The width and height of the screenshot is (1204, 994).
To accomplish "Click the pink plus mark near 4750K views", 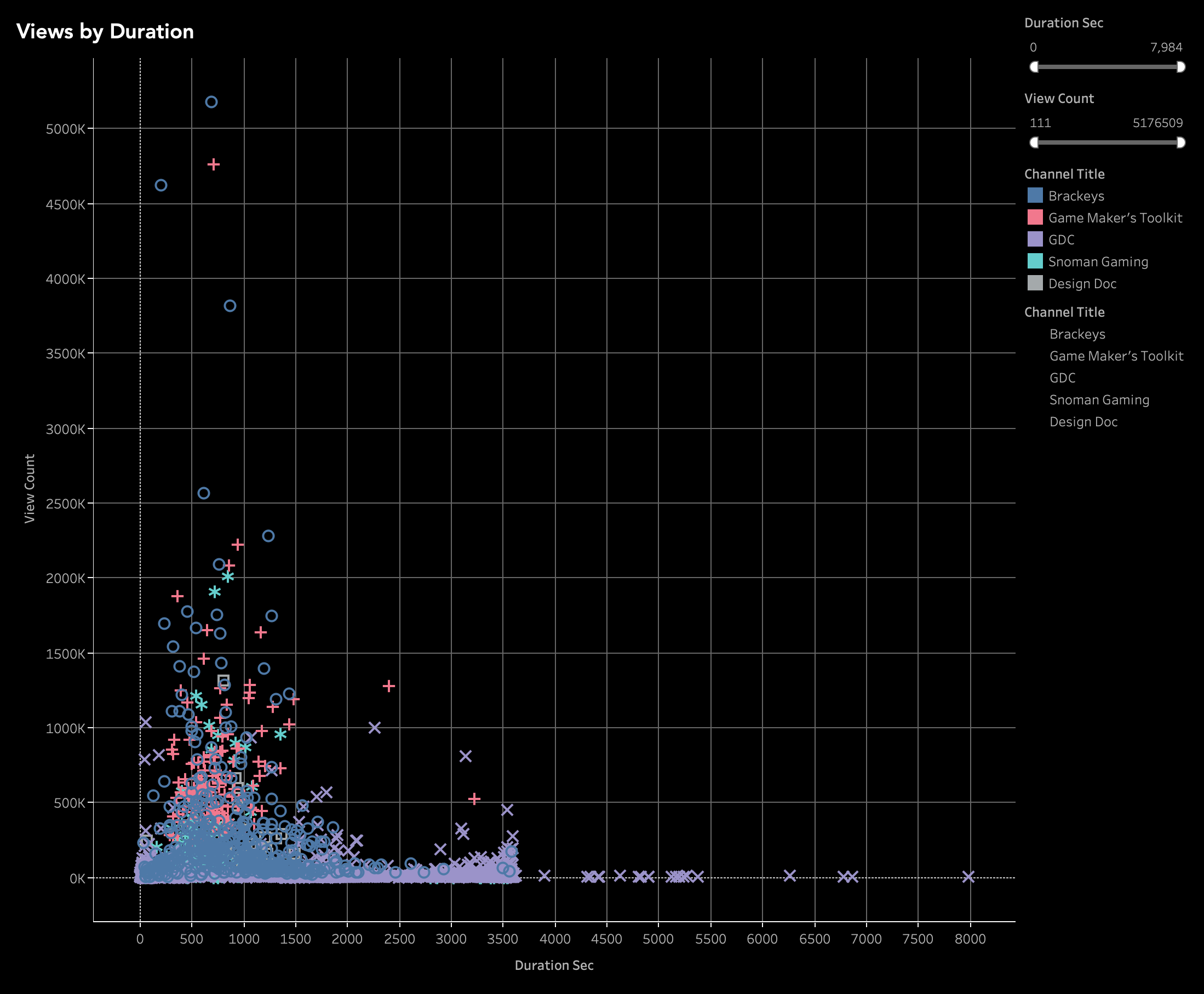I will (x=214, y=164).
